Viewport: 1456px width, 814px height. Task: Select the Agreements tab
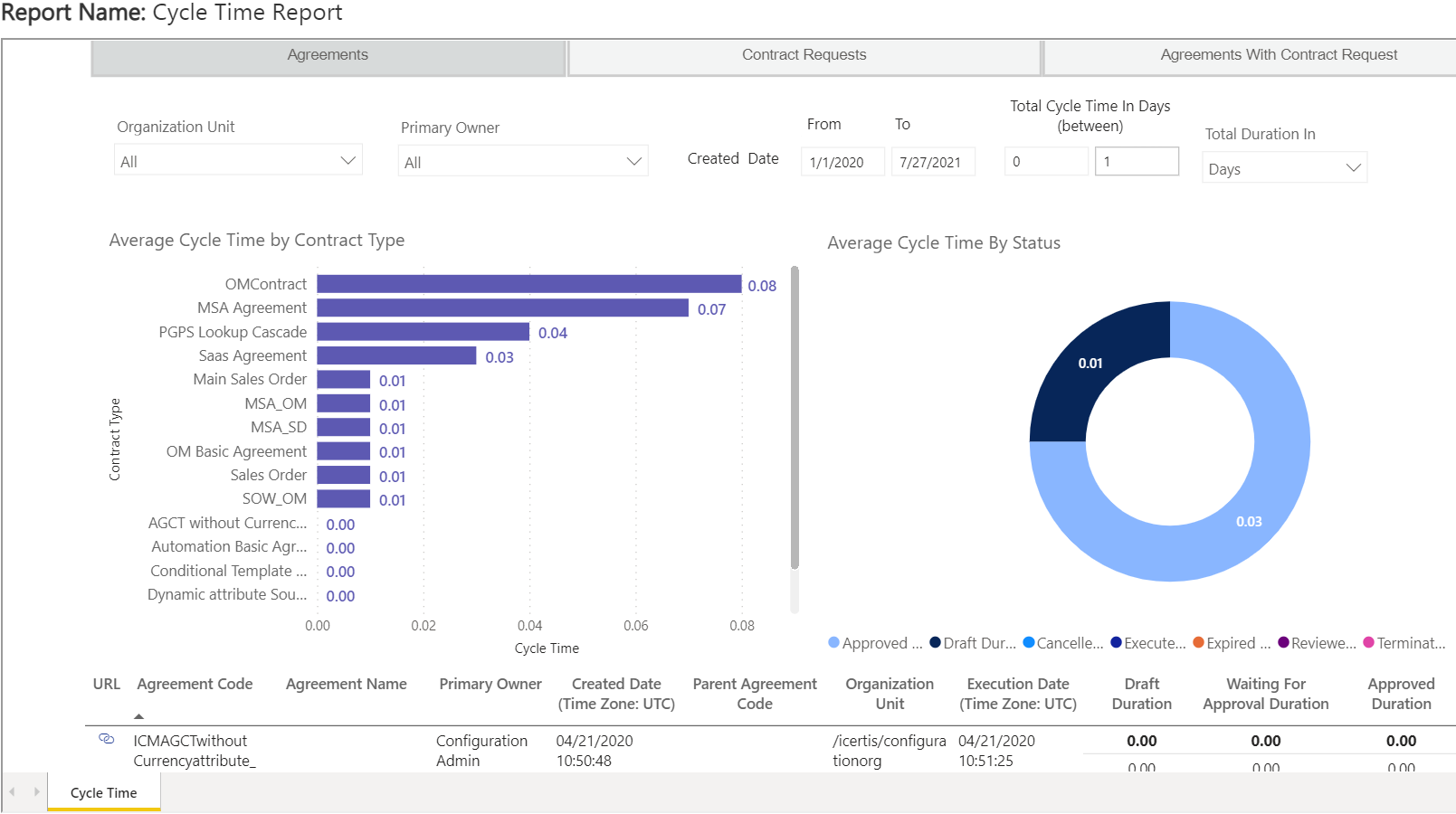[x=328, y=55]
